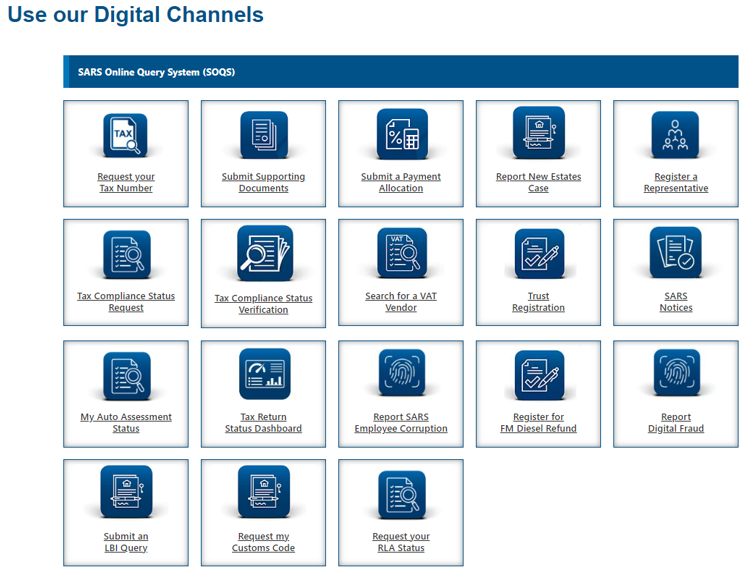
Task: Open the Report Digital Fraud link
Action: pos(676,422)
